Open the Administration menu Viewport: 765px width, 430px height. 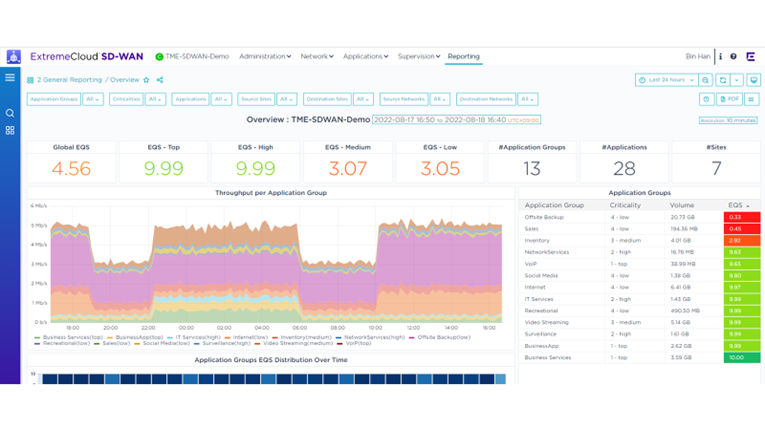click(x=265, y=57)
